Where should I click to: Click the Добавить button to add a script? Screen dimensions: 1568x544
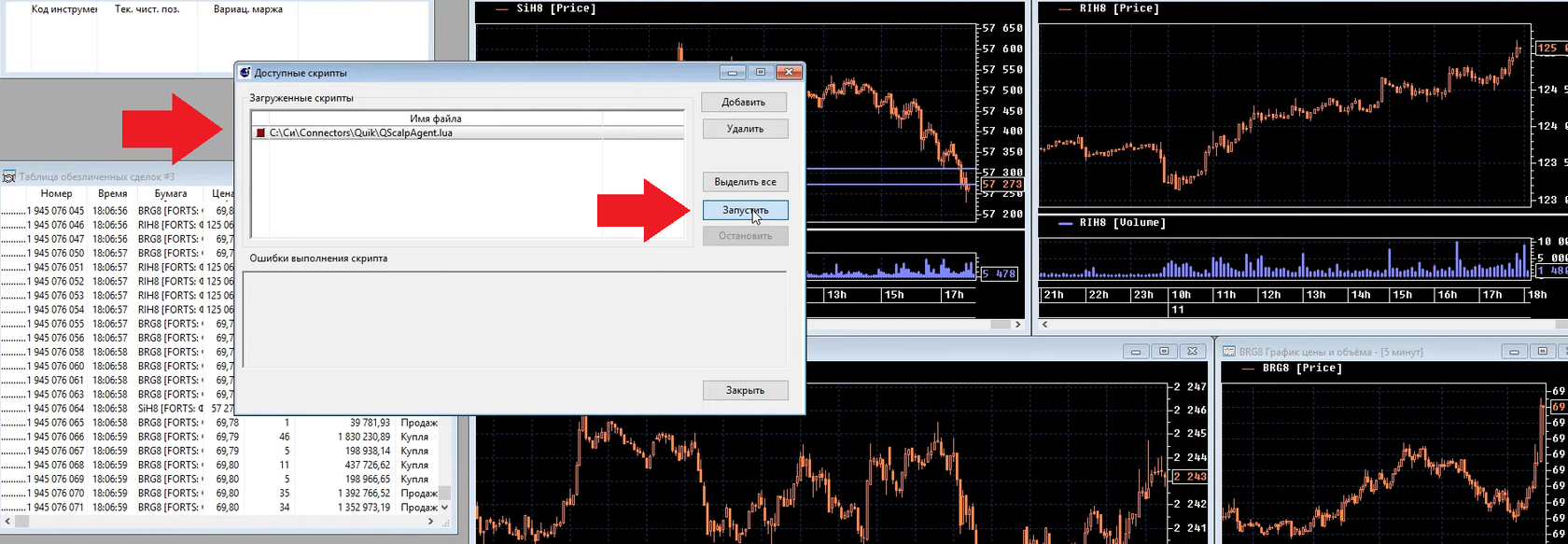click(x=745, y=103)
